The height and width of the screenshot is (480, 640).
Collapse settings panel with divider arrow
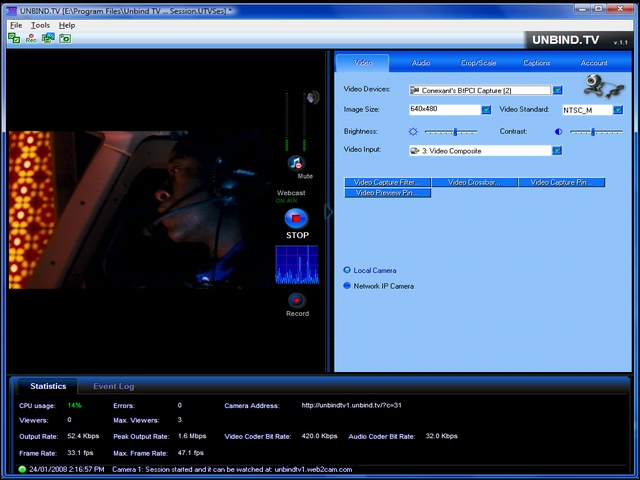point(328,212)
